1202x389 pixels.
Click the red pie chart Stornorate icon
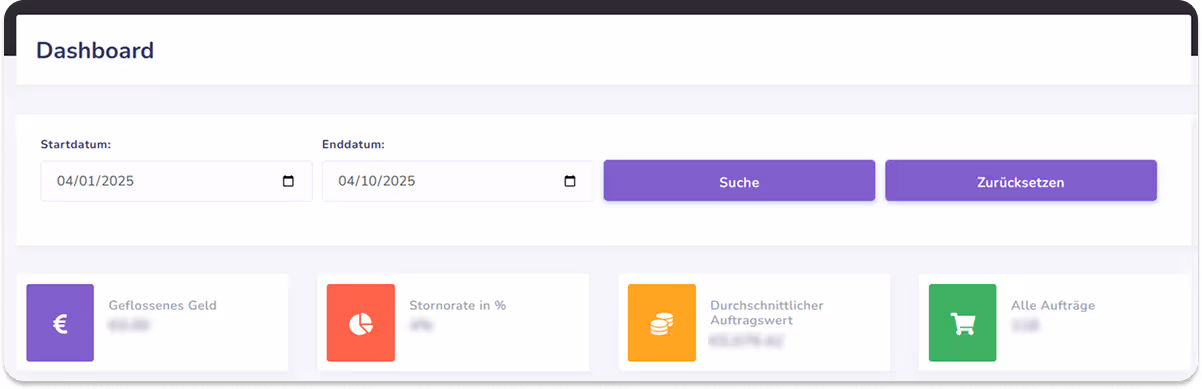click(x=361, y=323)
